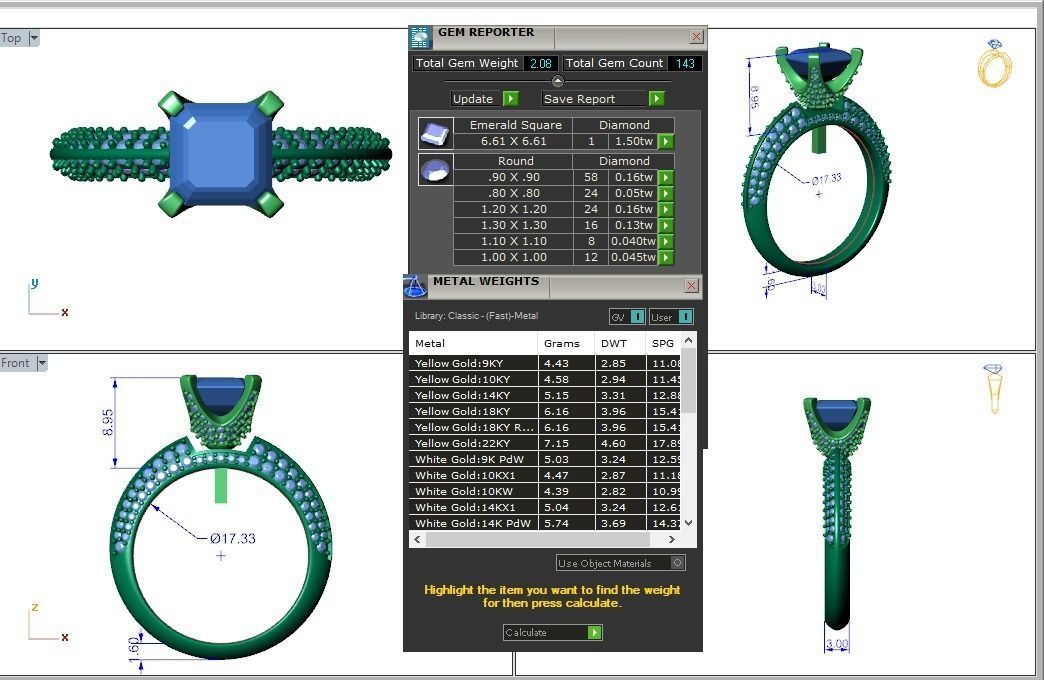Click the Round gem shape icon

pos(435,169)
